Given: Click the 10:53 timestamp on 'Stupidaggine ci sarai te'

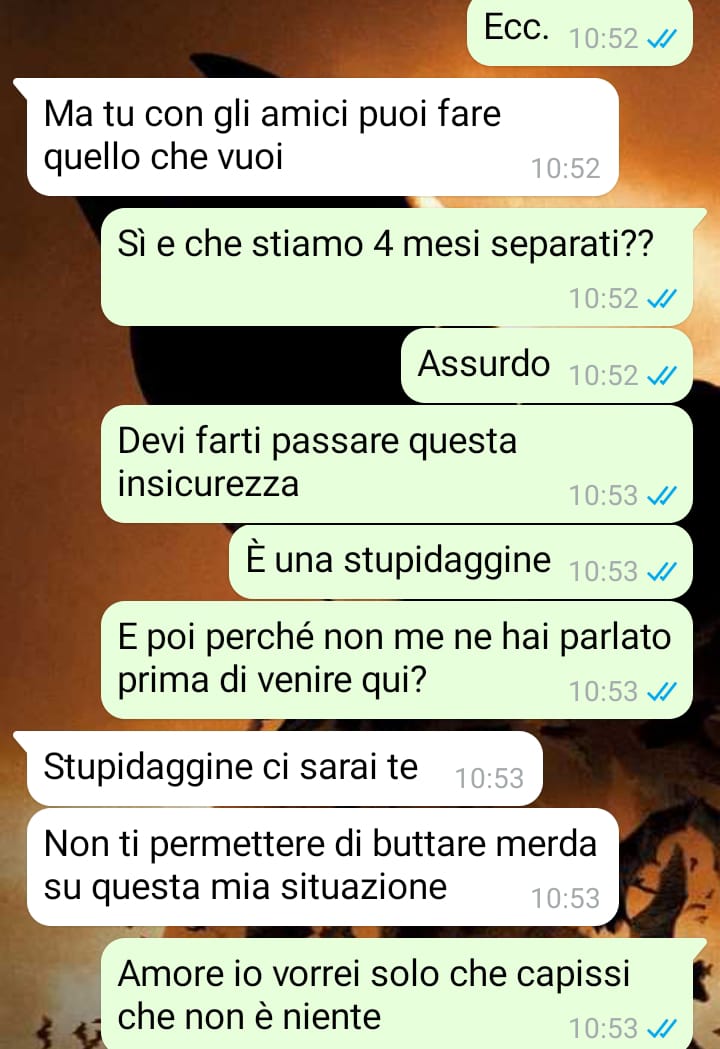Looking at the screenshot, I should pyautogui.click(x=489, y=779).
